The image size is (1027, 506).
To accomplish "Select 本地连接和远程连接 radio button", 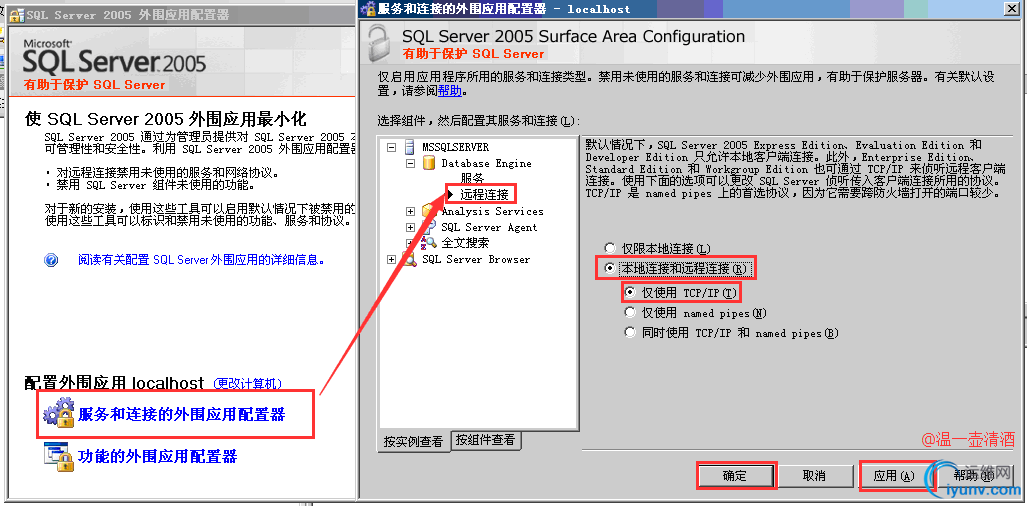I will coord(610,268).
